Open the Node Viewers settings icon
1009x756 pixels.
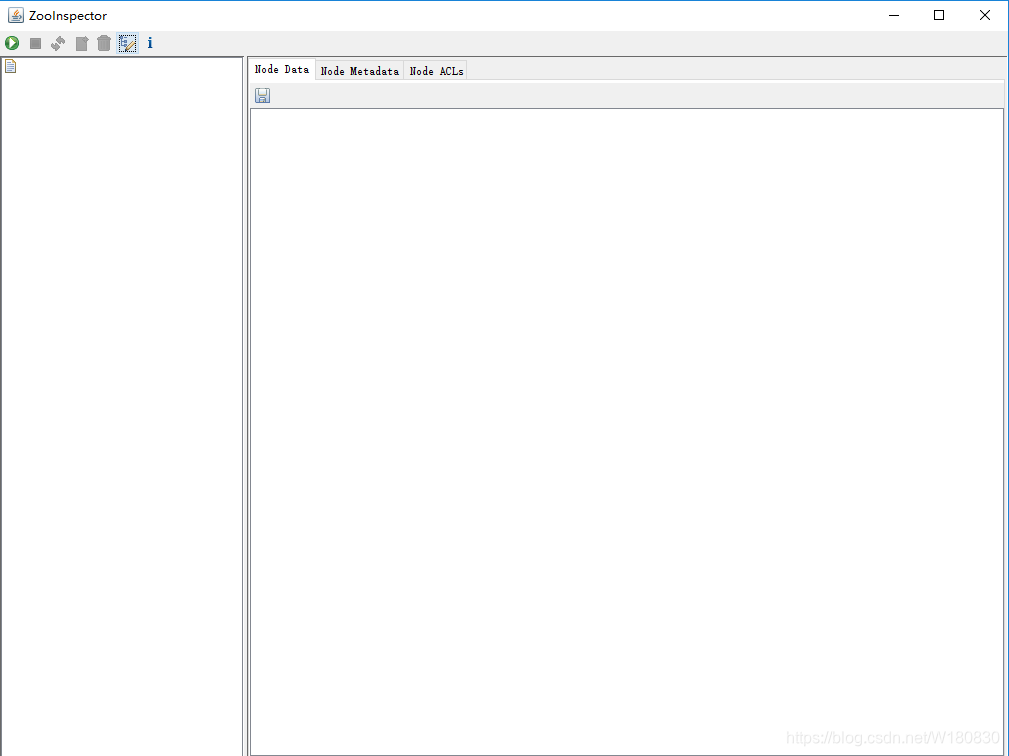tap(127, 43)
